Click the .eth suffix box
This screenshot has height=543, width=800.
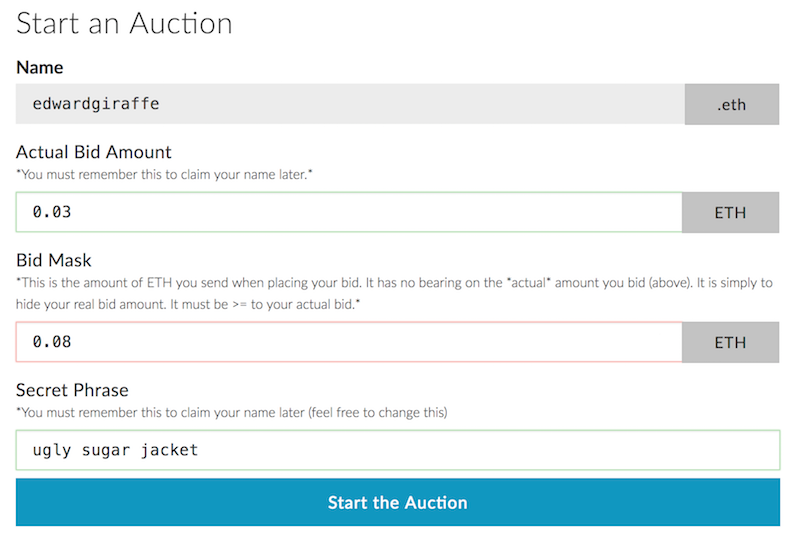click(731, 104)
